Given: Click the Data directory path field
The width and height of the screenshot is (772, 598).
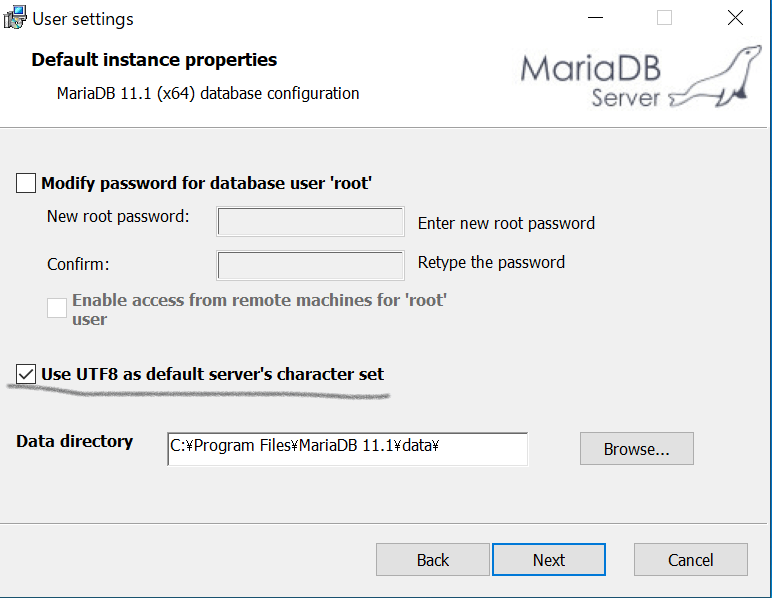Looking at the screenshot, I should (347, 448).
